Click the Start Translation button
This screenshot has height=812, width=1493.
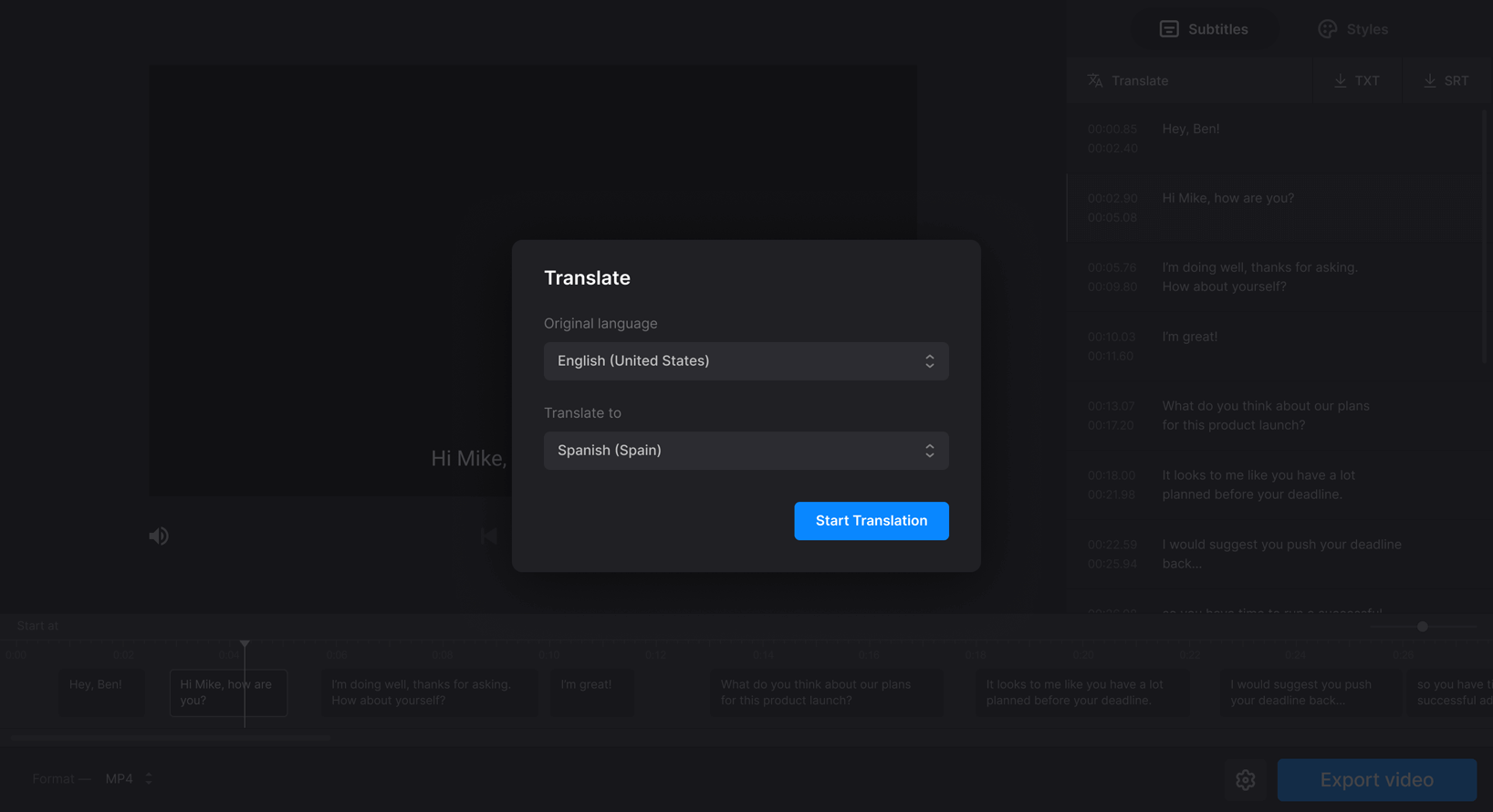click(x=871, y=521)
